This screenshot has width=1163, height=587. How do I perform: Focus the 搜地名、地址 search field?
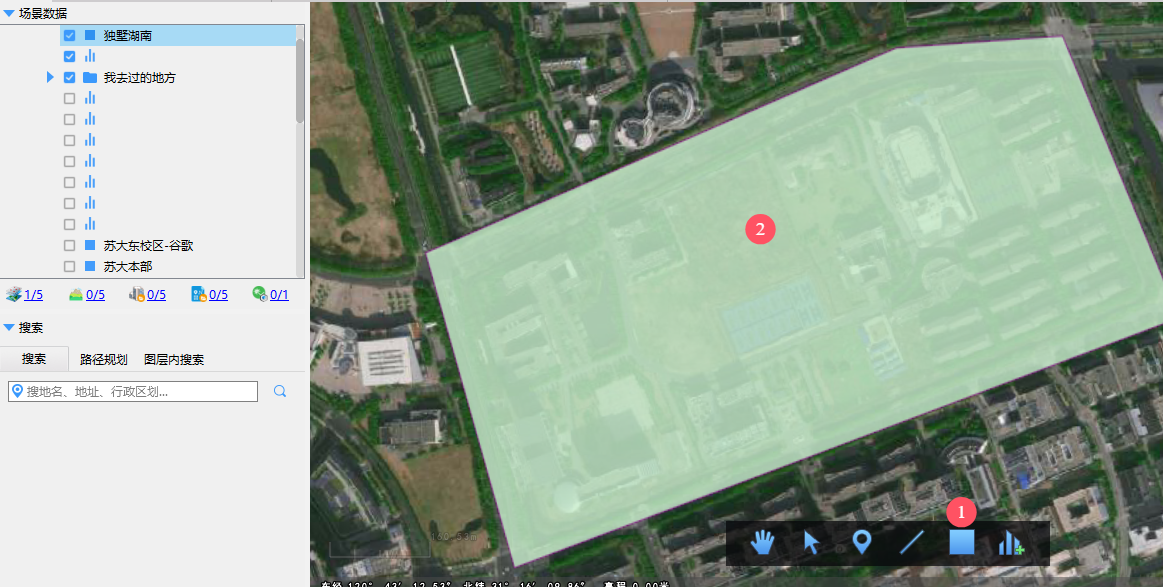[x=133, y=391]
